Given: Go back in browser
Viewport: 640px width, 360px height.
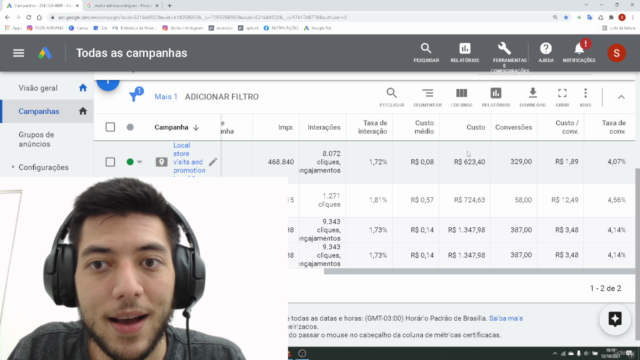Looking at the screenshot, I should (7, 18).
